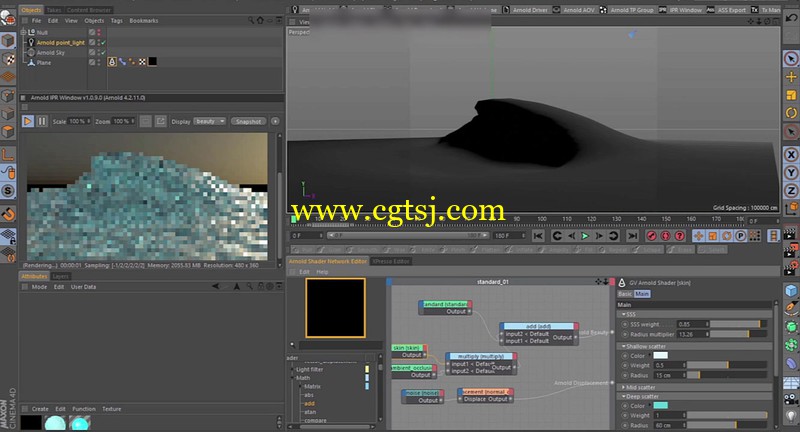Expand the Mid scatter section
Image resolution: width=800 pixels, height=432 pixels.
pos(623,387)
